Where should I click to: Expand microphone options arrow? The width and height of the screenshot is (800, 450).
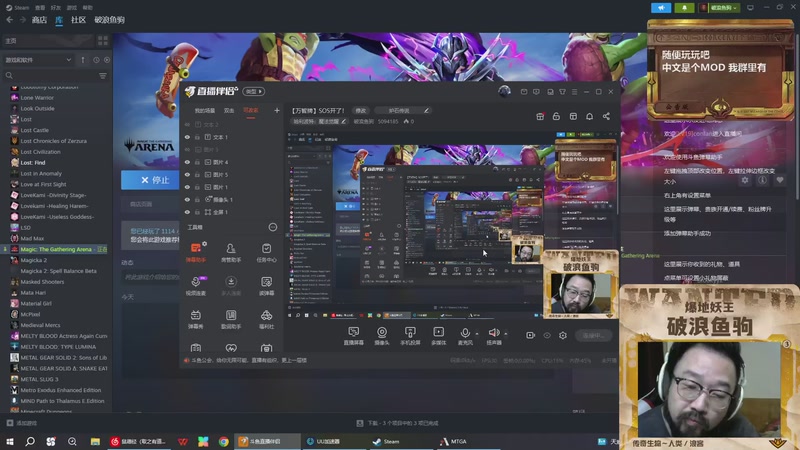[x=477, y=334]
